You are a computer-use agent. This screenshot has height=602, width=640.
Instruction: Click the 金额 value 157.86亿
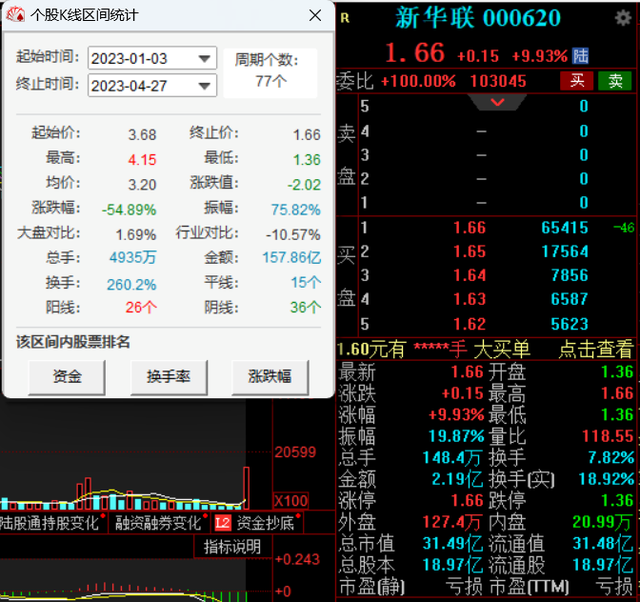291,258
